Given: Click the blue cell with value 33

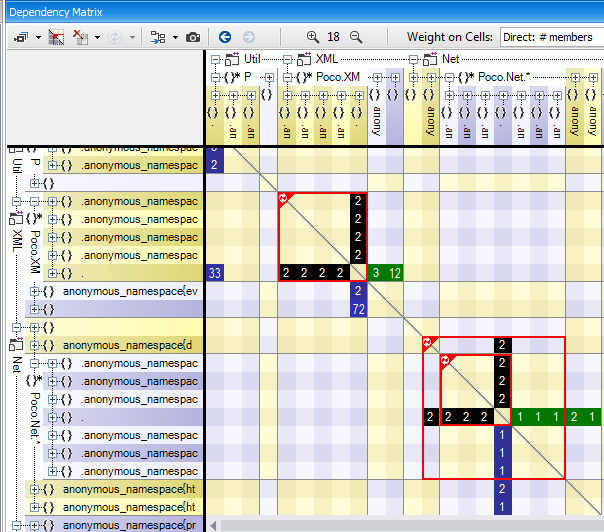Looking at the screenshot, I should 214,273.
